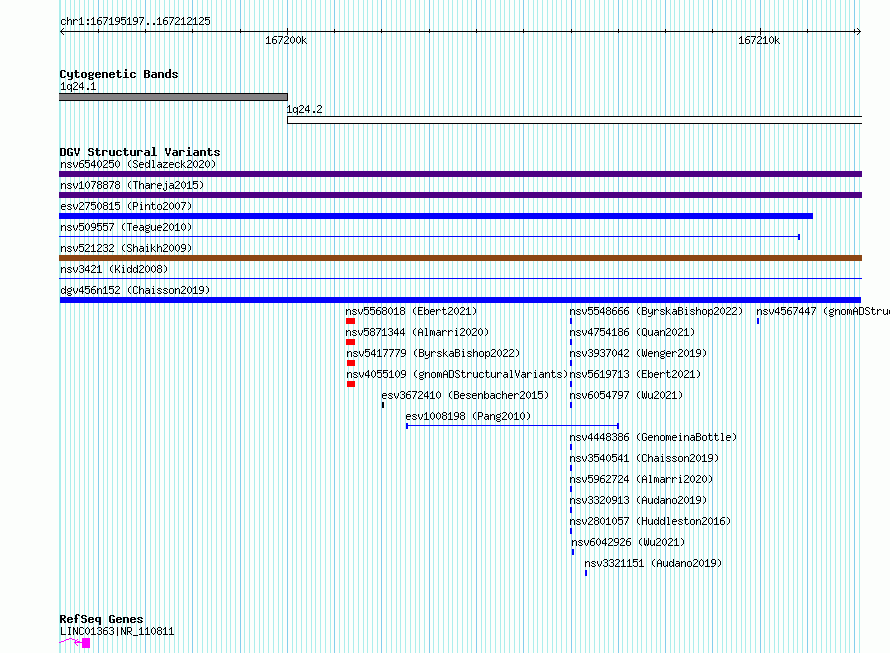The width and height of the screenshot is (890, 653).
Task: Click the 167200k ruler tick label
Action: [x=286, y=40]
